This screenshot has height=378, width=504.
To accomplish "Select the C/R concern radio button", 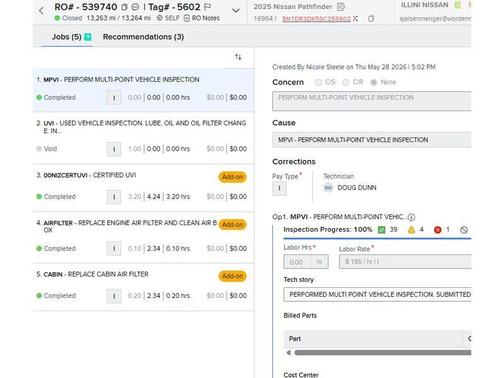I will click(x=346, y=82).
